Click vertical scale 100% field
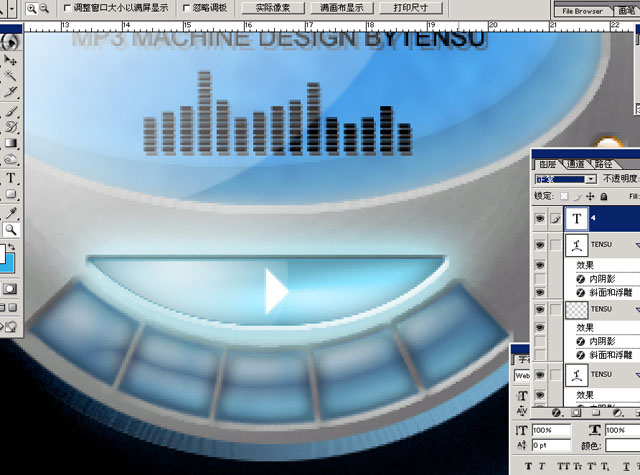The width and height of the screenshot is (640, 475). point(551,430)
